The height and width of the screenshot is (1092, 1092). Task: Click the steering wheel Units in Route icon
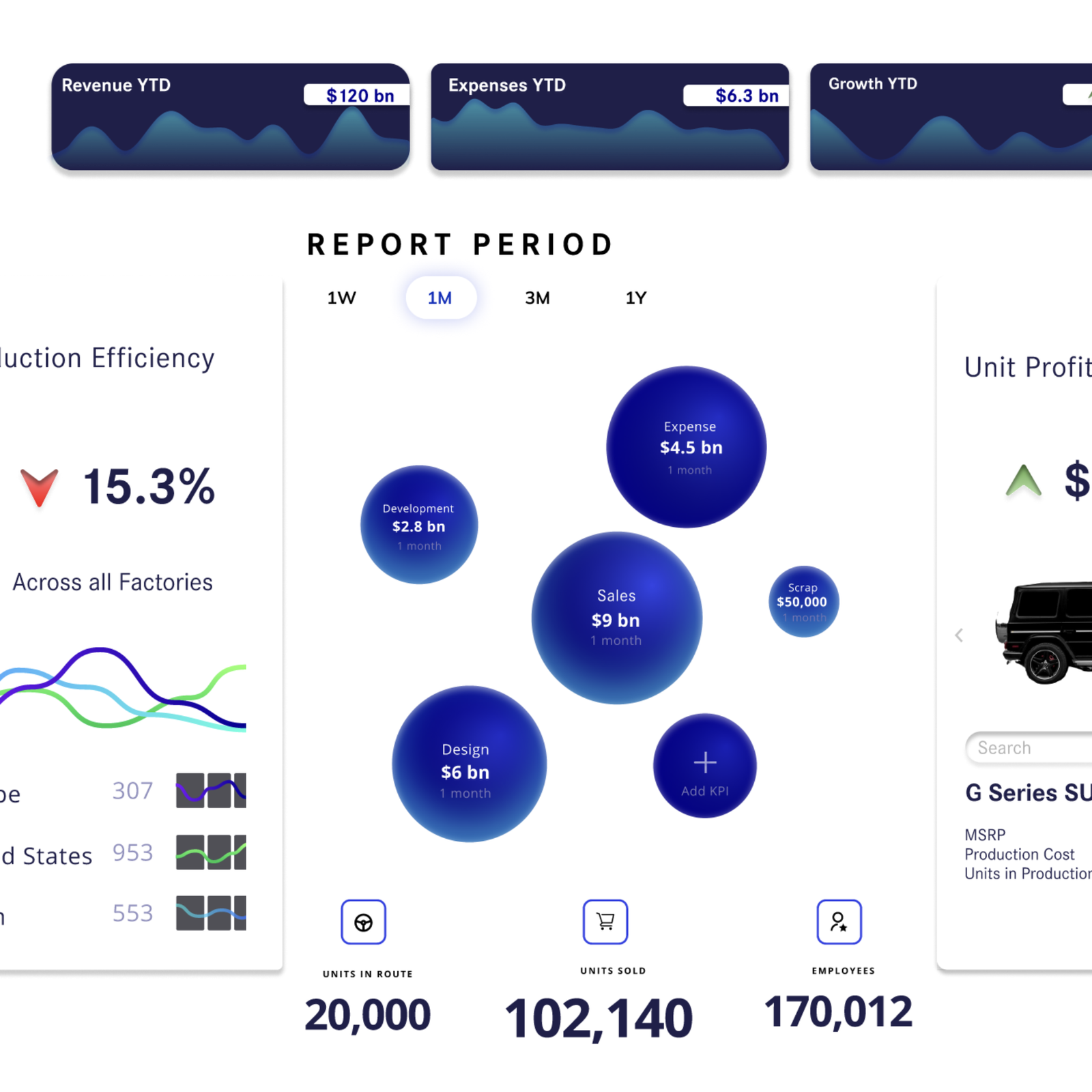click(x=363, y=922)
